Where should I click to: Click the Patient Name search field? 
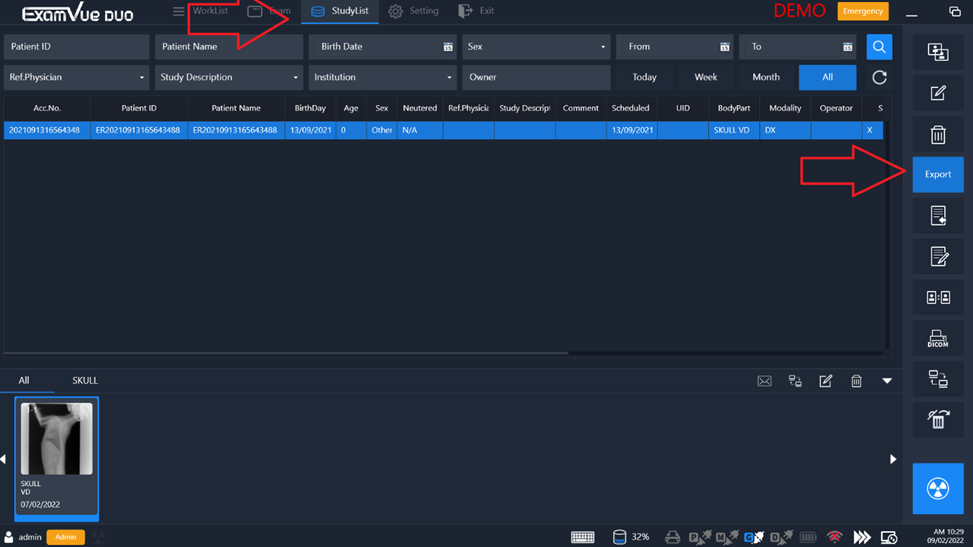pyautogui.click(x=228, y=47)
